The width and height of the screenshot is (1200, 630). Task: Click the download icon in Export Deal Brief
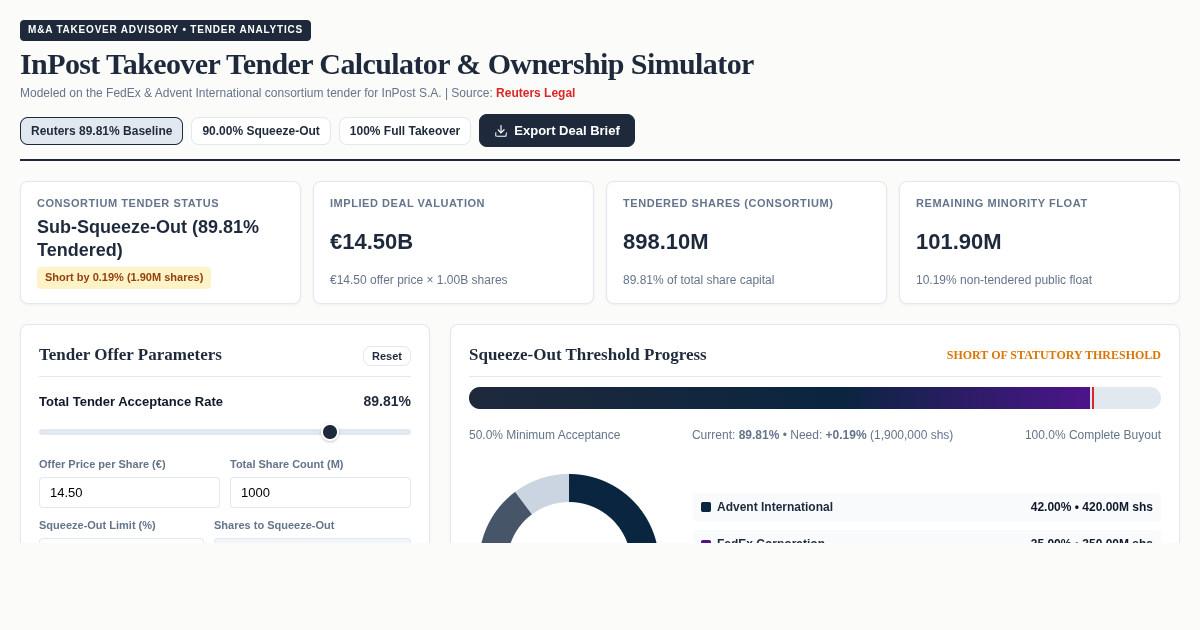point(501,131)
